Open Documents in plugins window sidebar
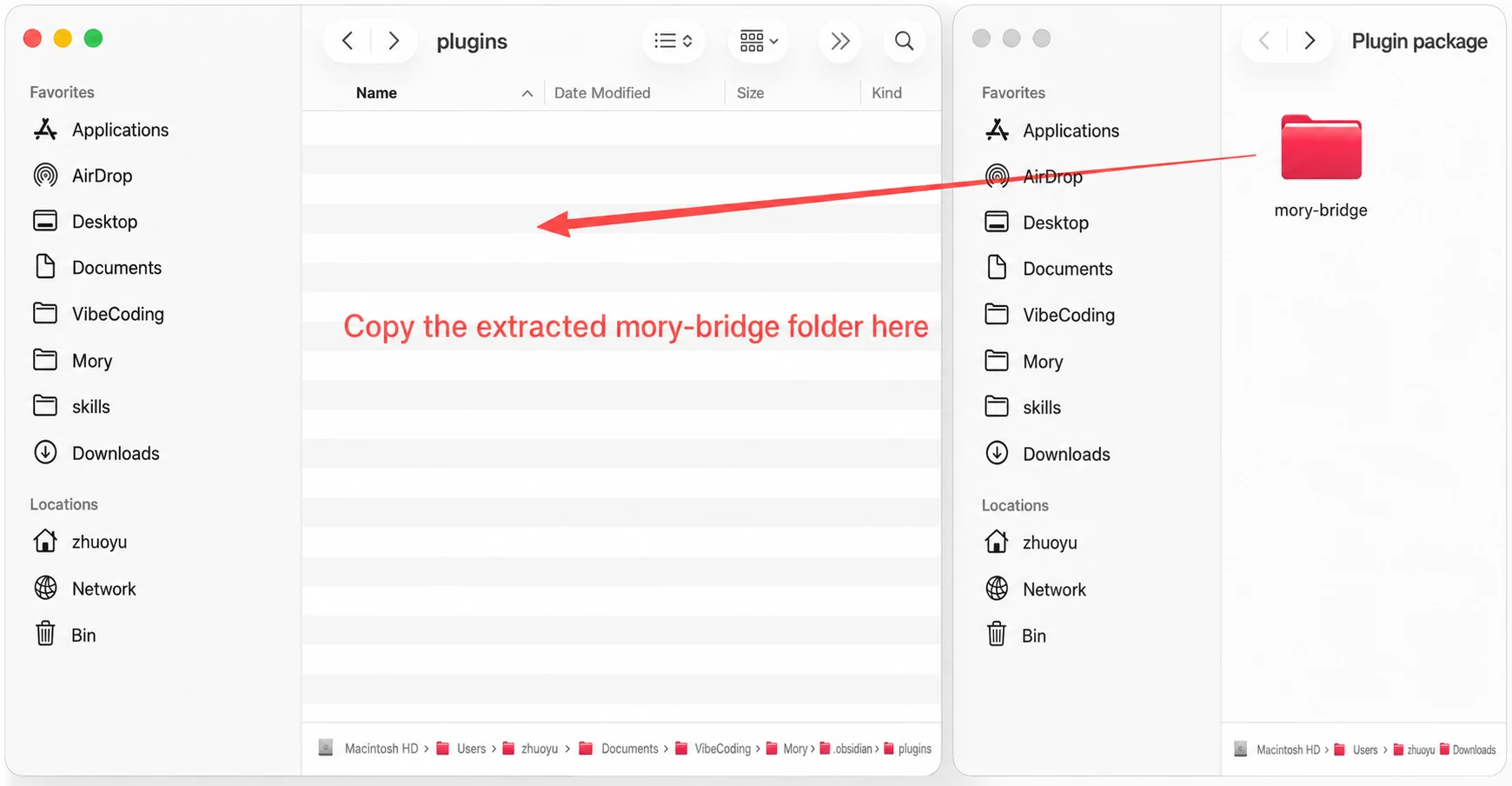The height and width of the screenshot is (786, 1512). tap(97, 268)
